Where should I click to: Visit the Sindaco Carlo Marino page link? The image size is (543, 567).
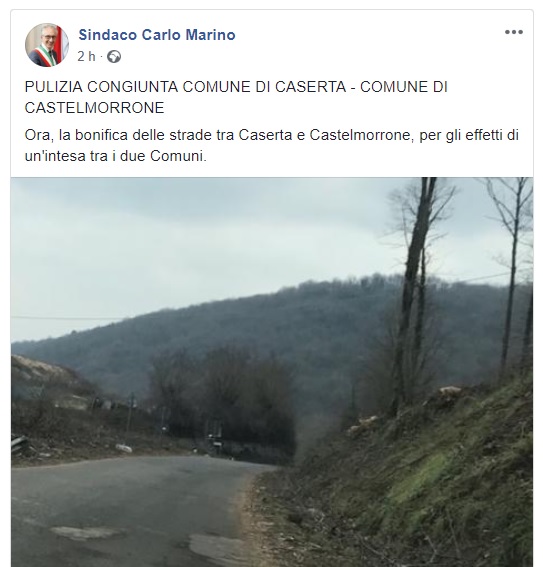[157, 35]
